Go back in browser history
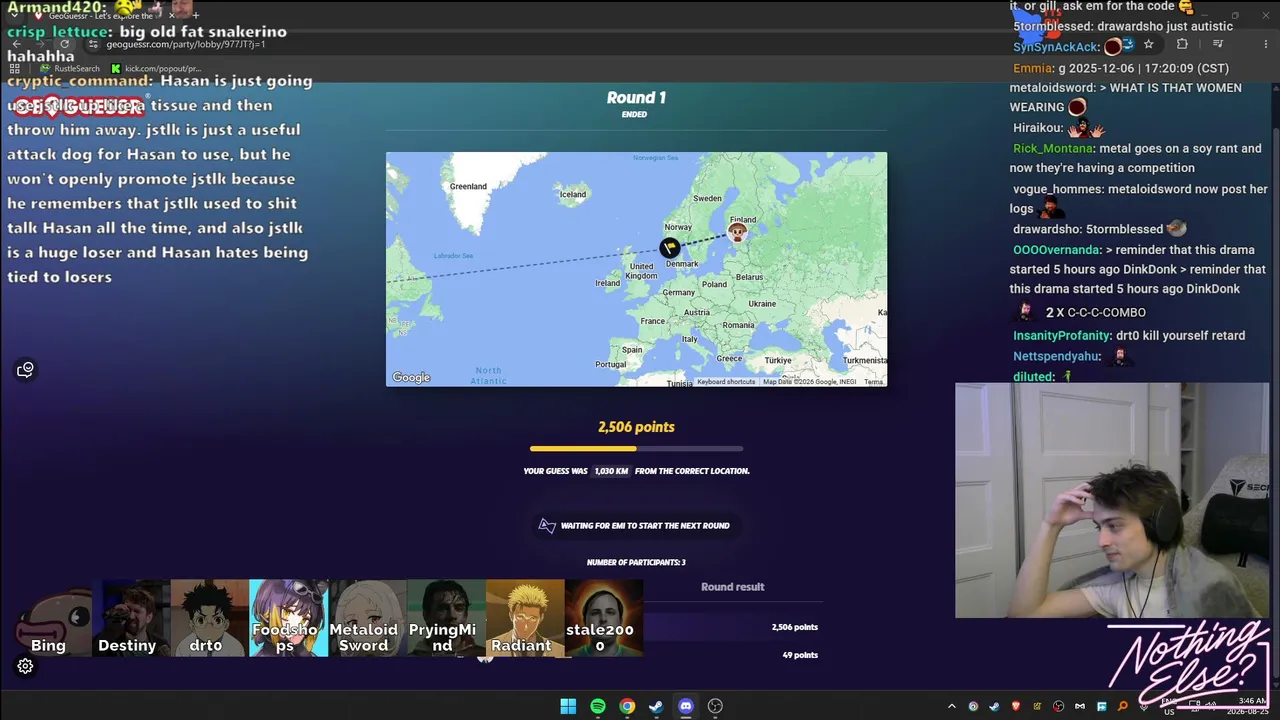The height and width of the screenshot is (720, 1280). (x=16, y=44)
